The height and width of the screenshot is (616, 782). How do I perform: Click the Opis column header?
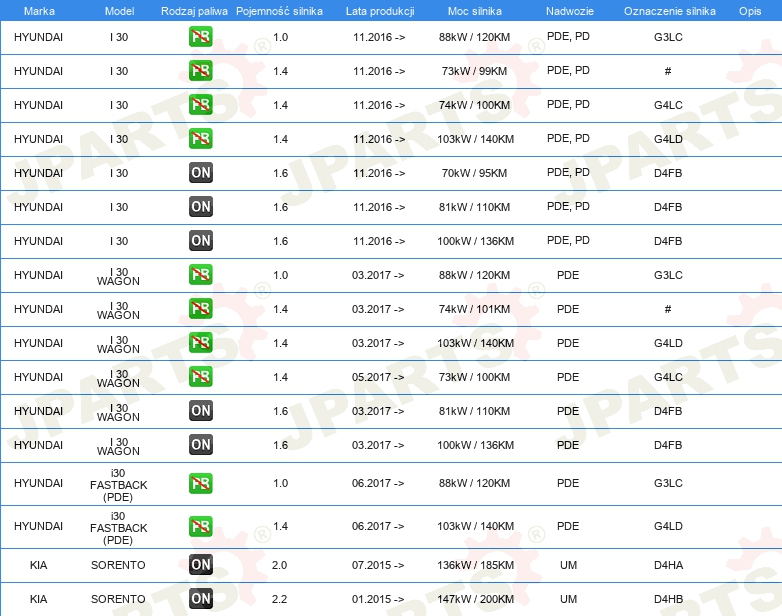coord(750,11)
